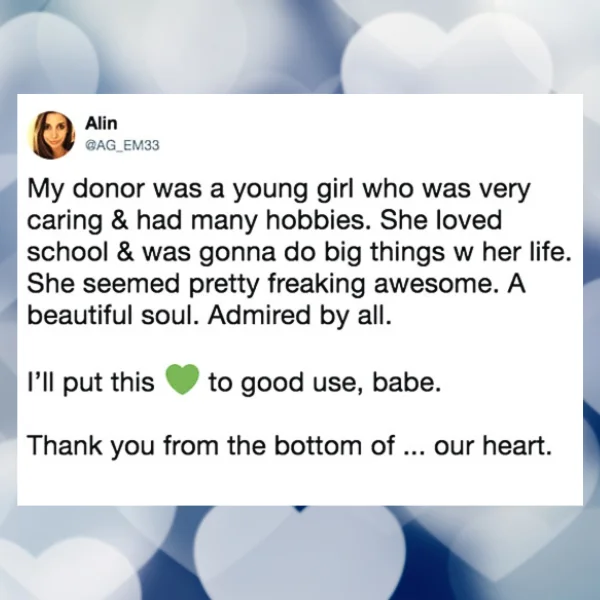Click the line "school & was gonna do big things"

click(x=235, y=254)
